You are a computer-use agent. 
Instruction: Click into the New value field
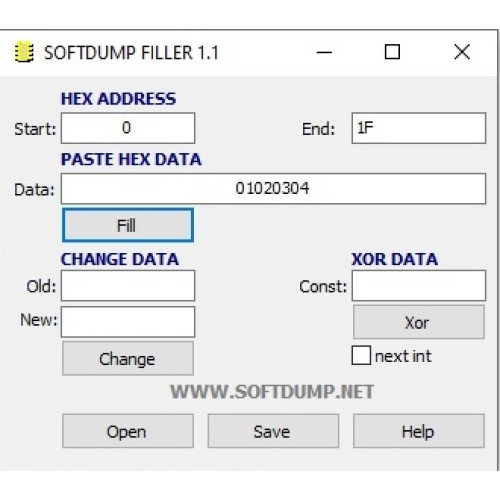[x=128, y=322]
